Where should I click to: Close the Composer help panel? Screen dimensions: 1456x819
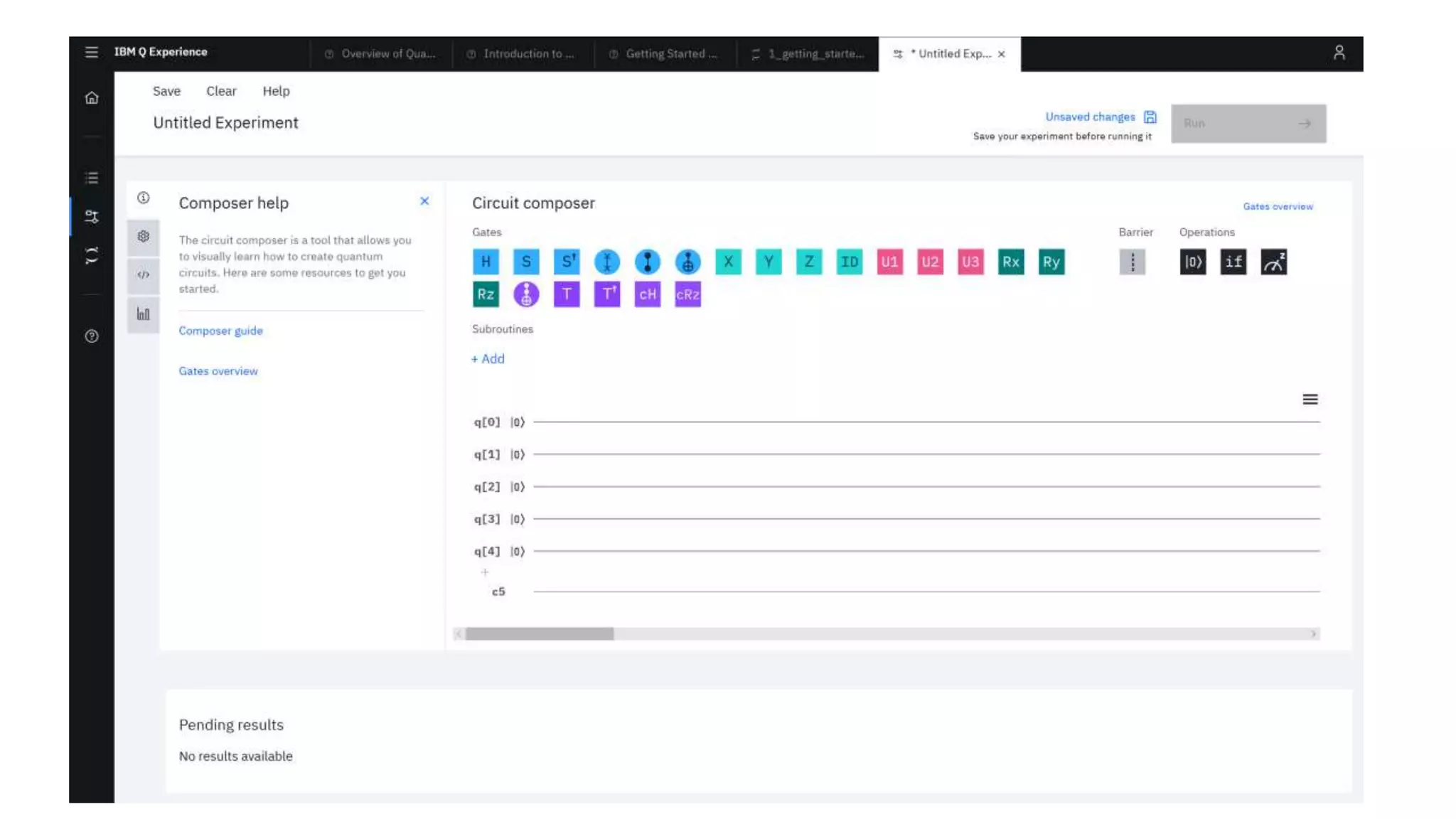424,201
